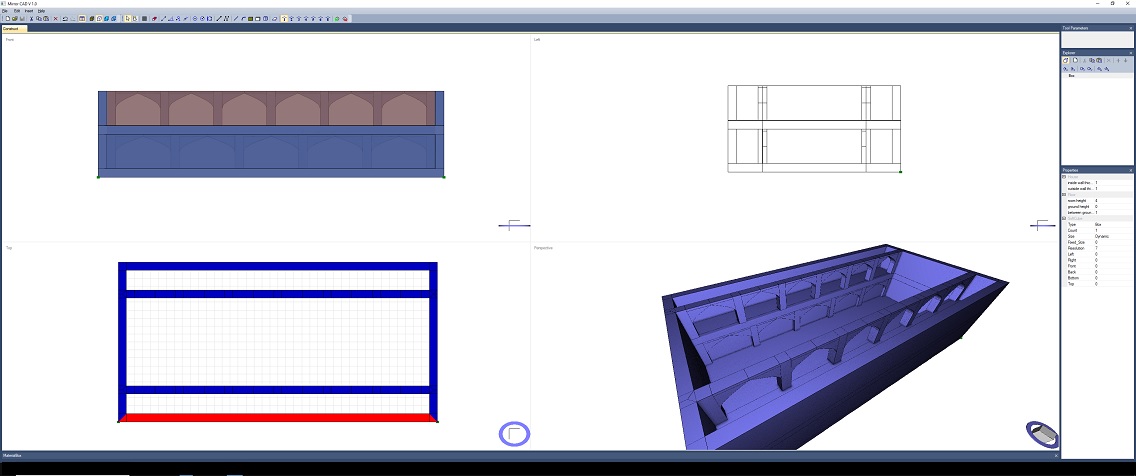Collapse the Floor group in Properties
The image size is (1136, 476).
click(x=1064, y=195)
